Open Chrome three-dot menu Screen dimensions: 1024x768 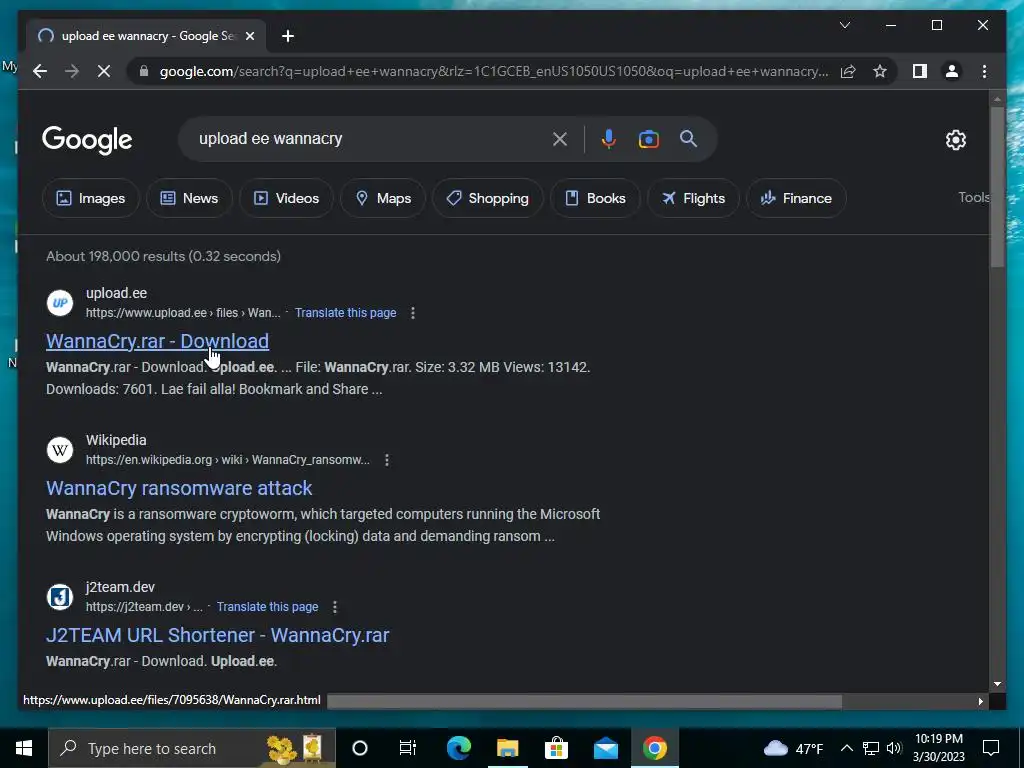(984, 71)
